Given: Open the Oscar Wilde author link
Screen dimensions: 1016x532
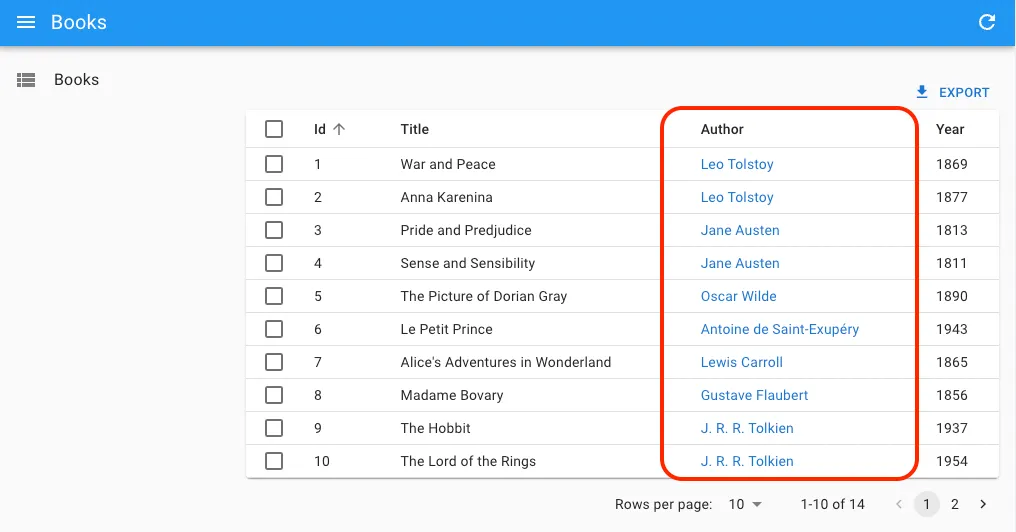Looking at the screenshot, I should (x=738, y=296).
